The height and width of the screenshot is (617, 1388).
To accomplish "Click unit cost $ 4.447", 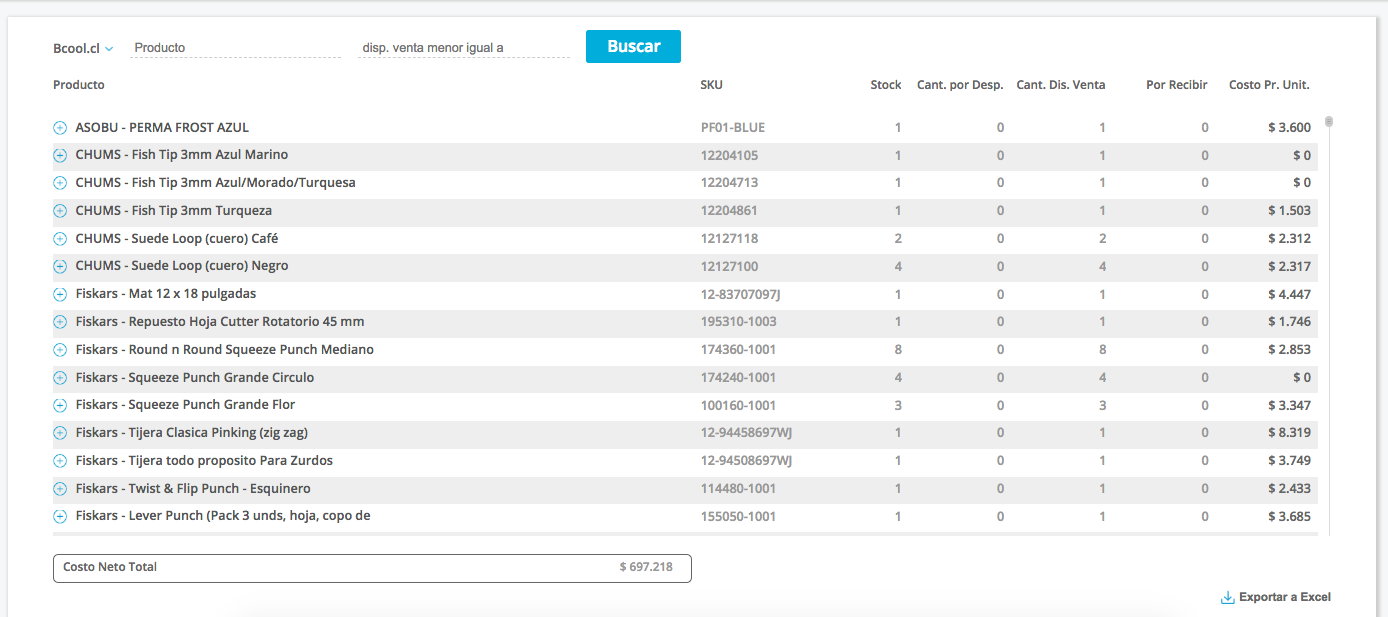I will tap(1289, 294).
